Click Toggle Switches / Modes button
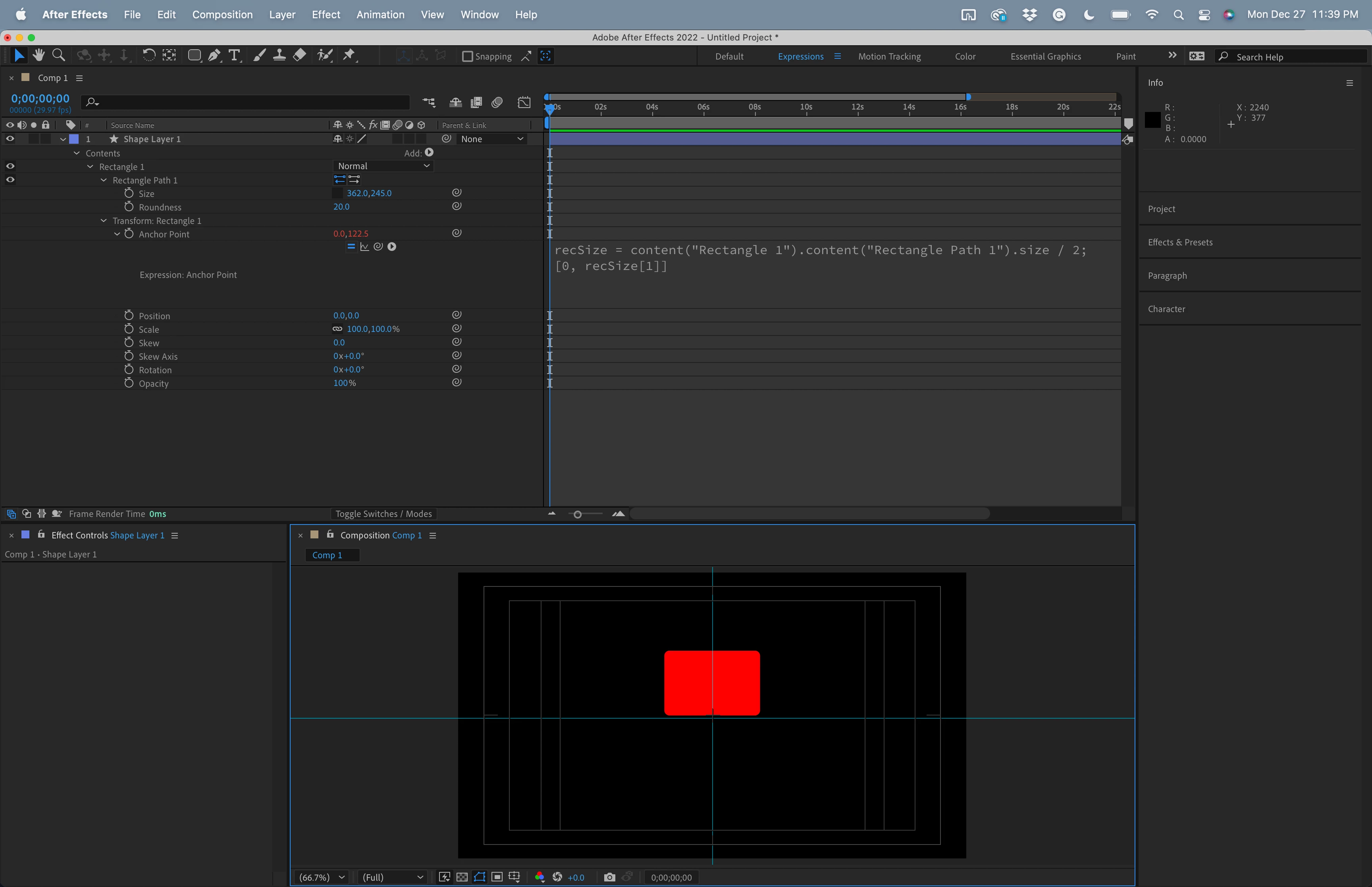Viewport: 1372px width, 887px height. coord(383,514)
